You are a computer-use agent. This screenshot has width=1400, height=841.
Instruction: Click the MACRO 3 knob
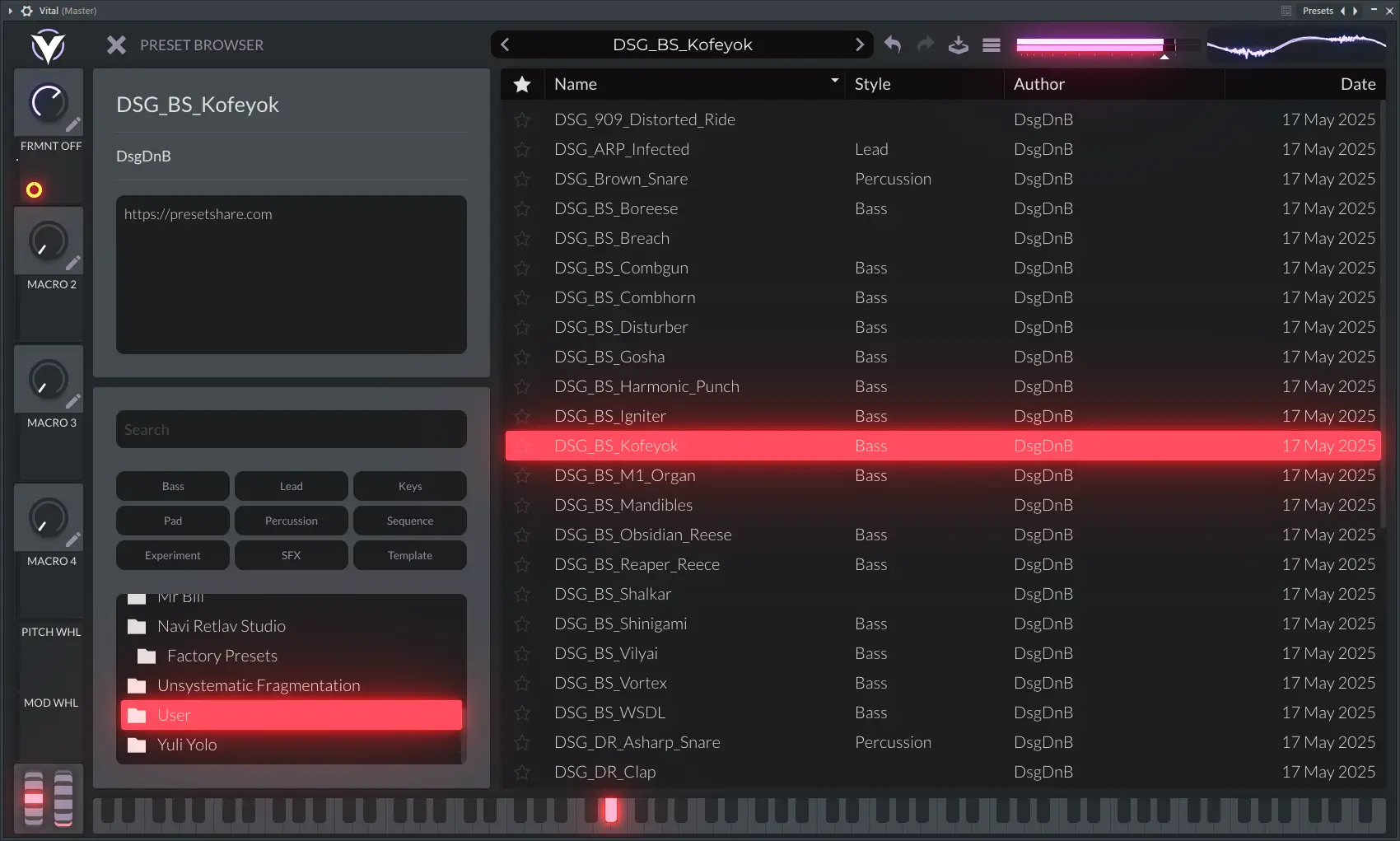tap(48, 379)
